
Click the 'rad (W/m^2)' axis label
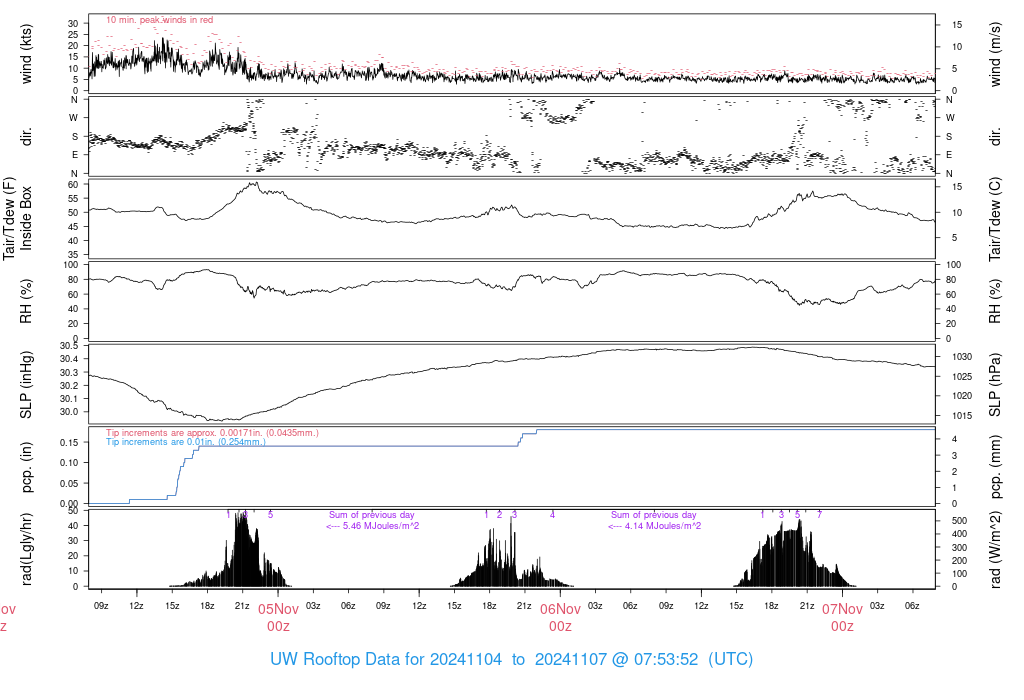(x=995, y=549)
